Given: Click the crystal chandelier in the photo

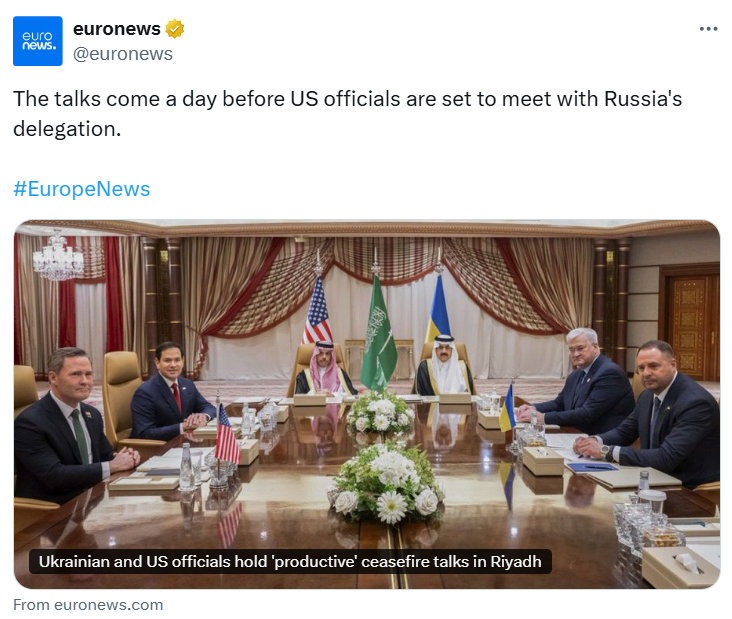Looking at the screenshot, I should (x=58, y=259).
